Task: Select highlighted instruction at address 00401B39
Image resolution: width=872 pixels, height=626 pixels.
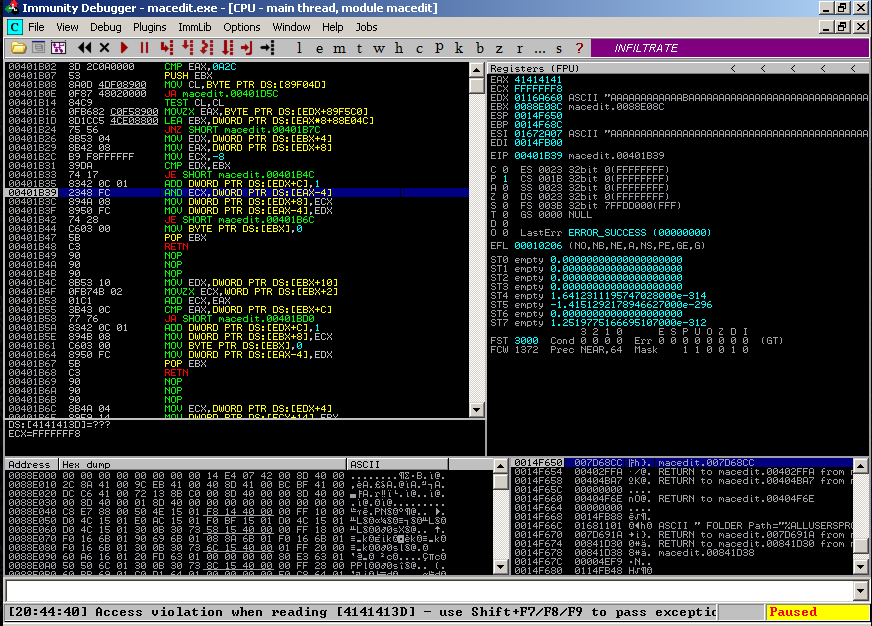Action: 237,192
